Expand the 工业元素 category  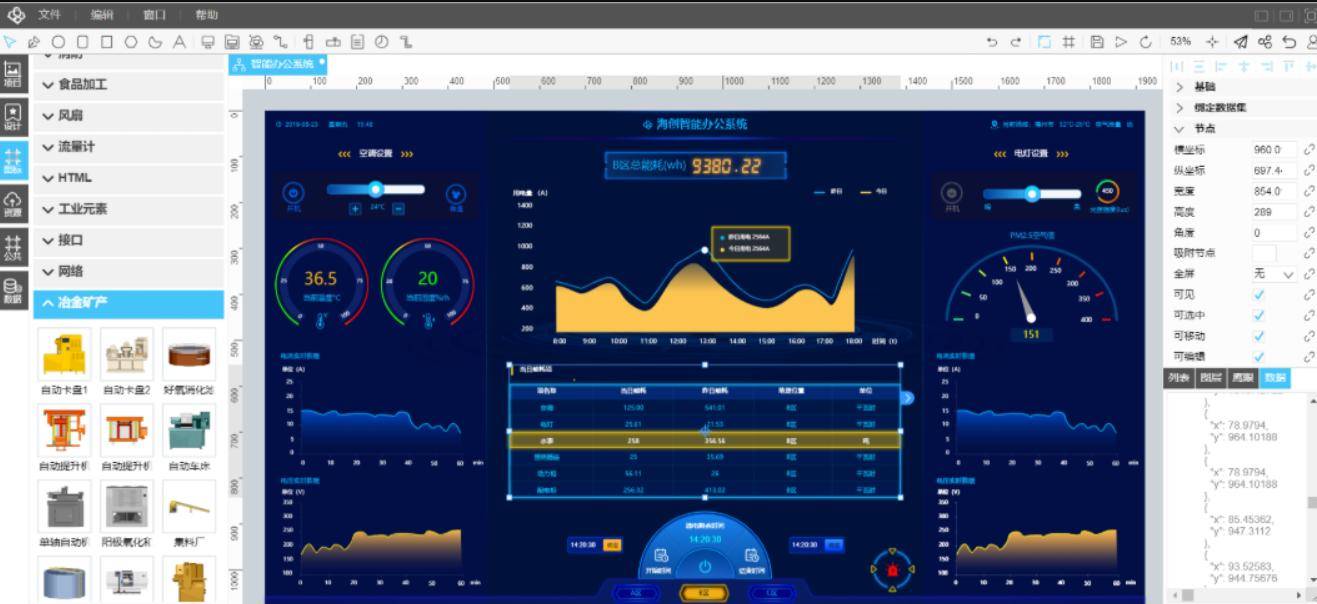(x=128, y=209)
